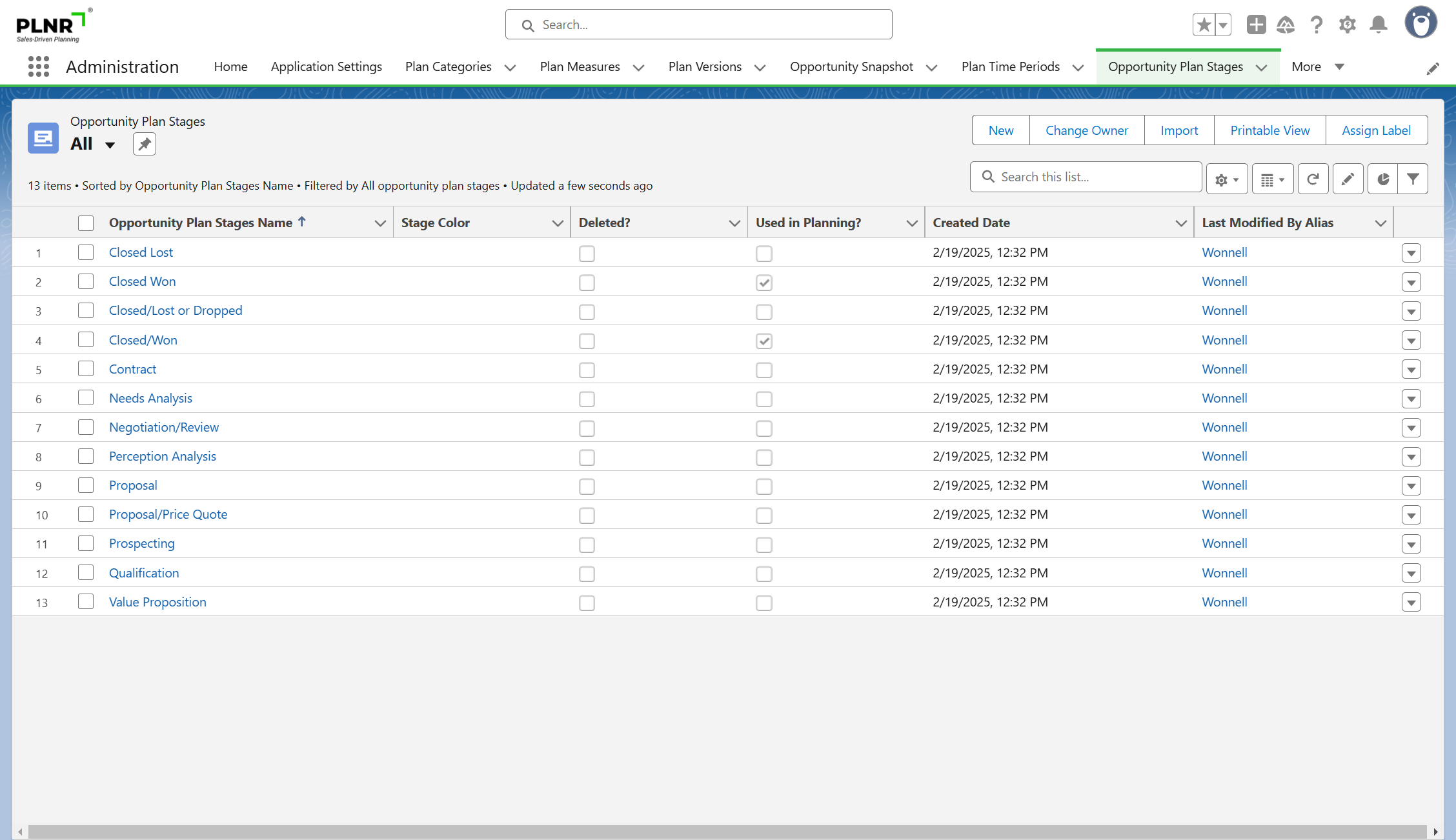Viewport: 1456px width, 840px height.
Task: Switch to the Application Settings tab
Action: coord(326,67)
